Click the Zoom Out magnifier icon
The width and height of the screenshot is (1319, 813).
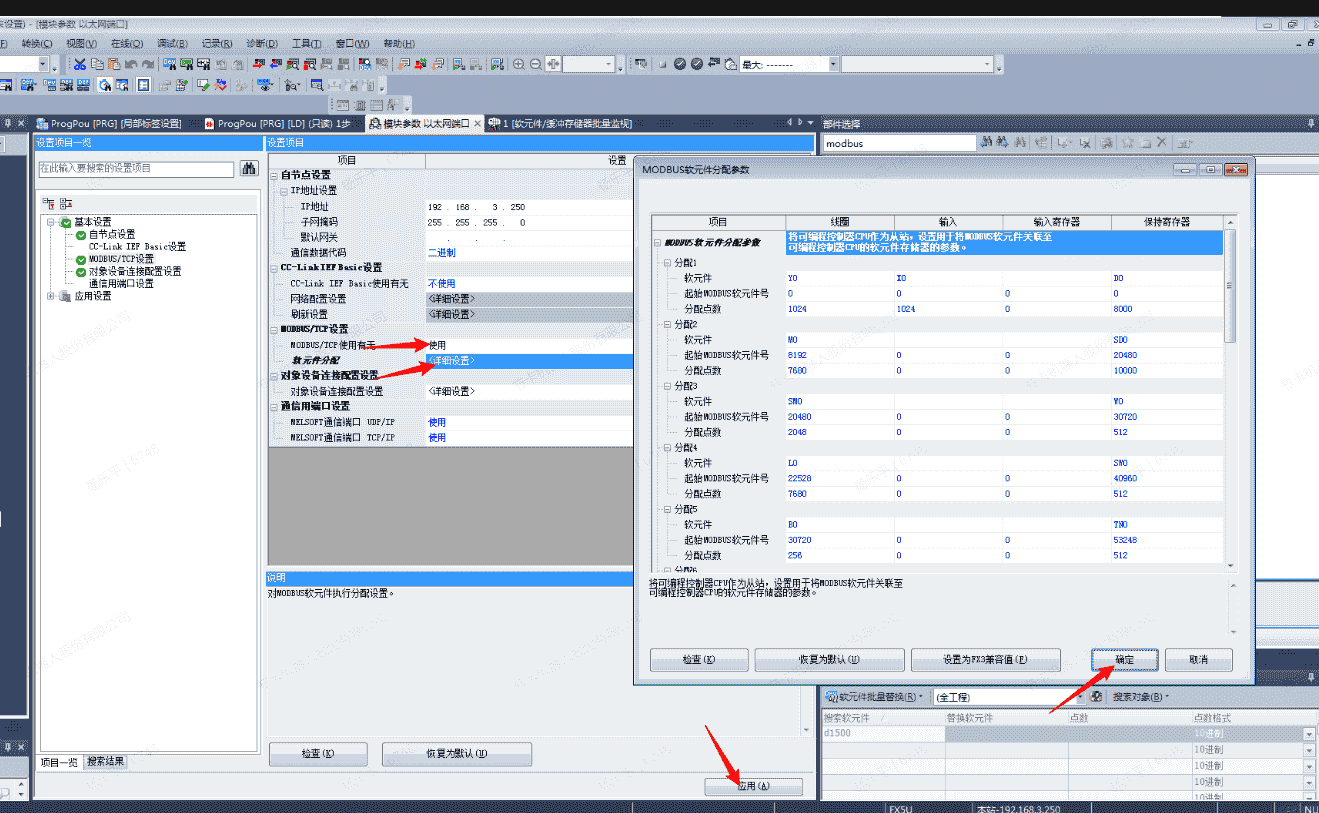[x=536, y=64]
